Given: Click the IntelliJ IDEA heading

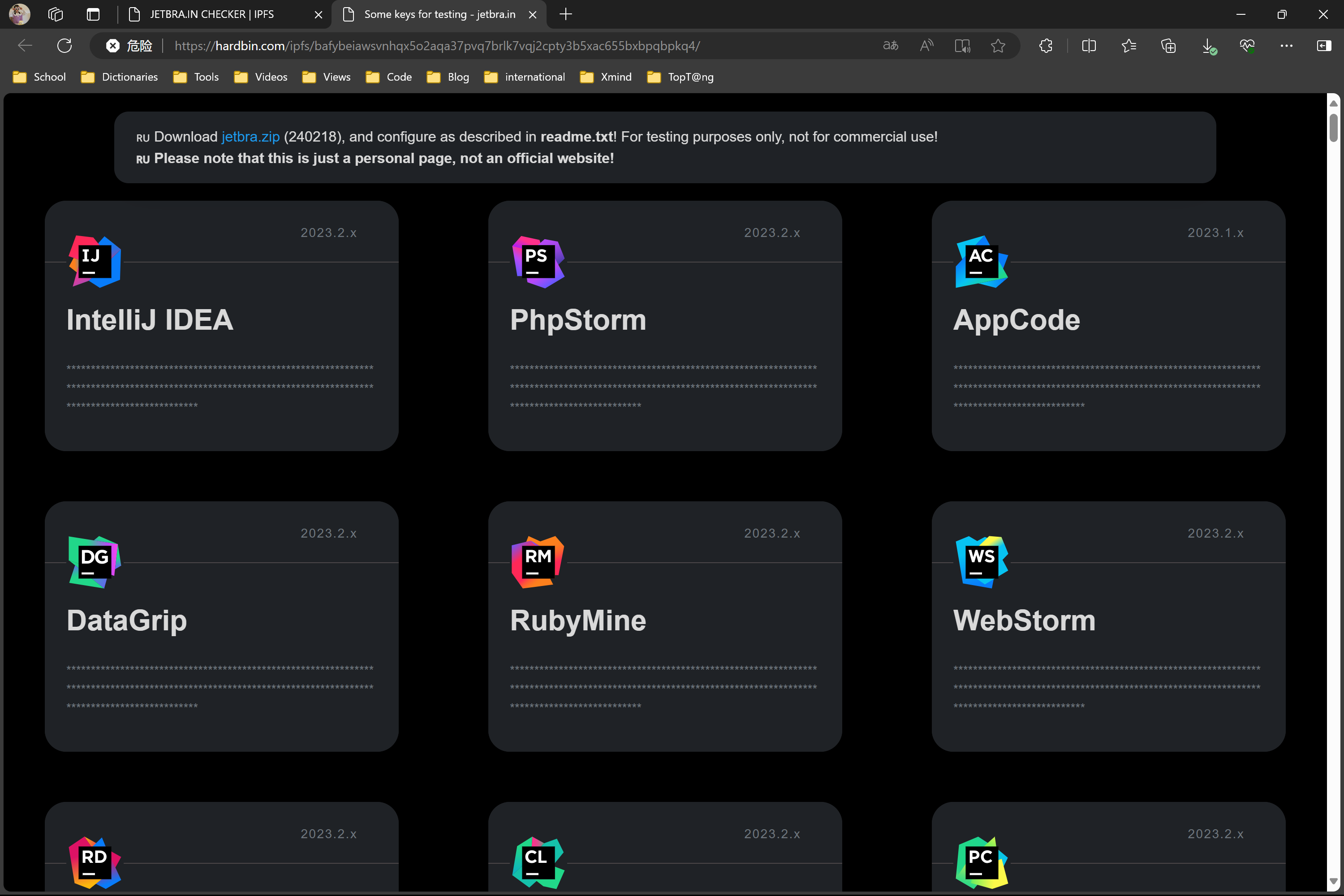Looking at the screenshot, I should pyautogui.click(x=150, y=320).
